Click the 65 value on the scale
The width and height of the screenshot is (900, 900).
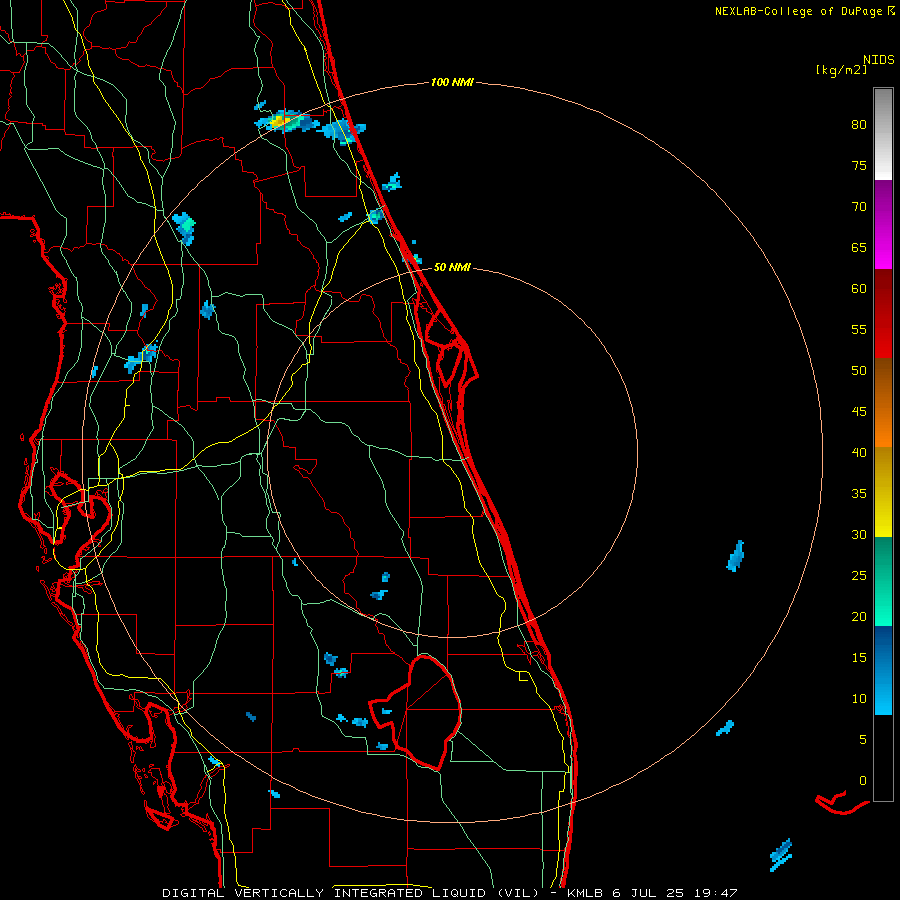[859, 248]
